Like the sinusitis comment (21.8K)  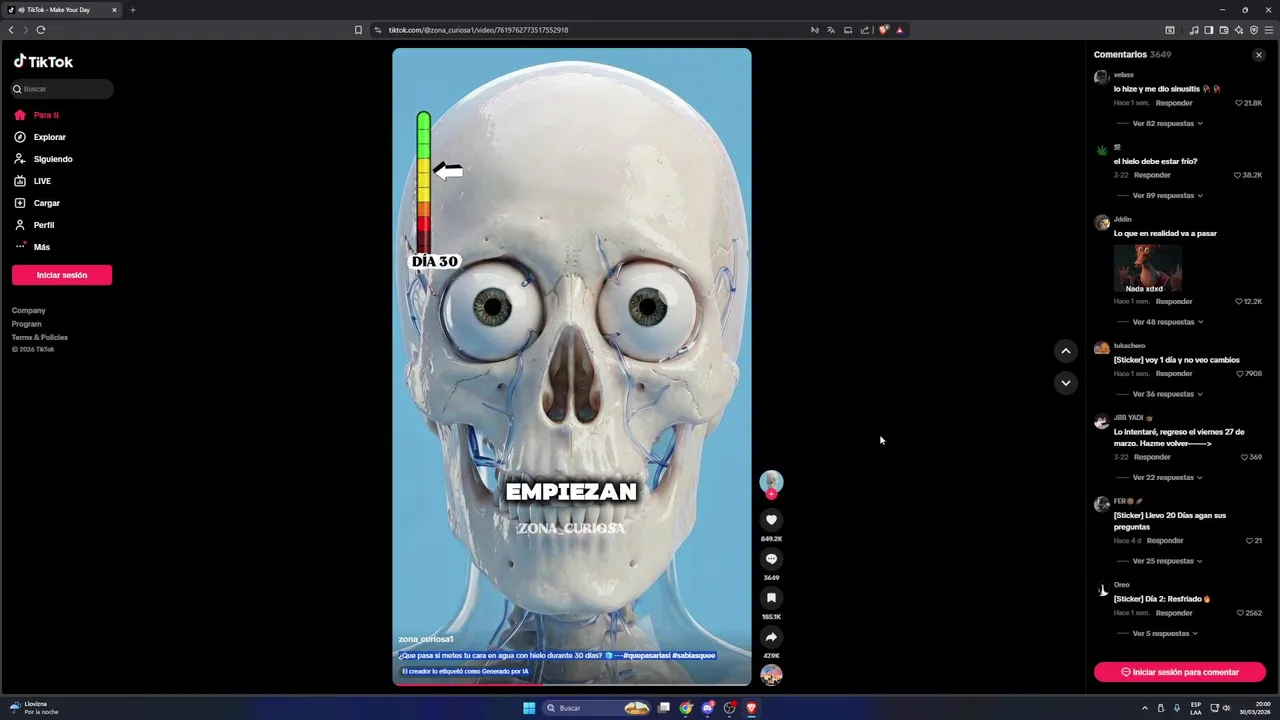tap(1239, 103)
